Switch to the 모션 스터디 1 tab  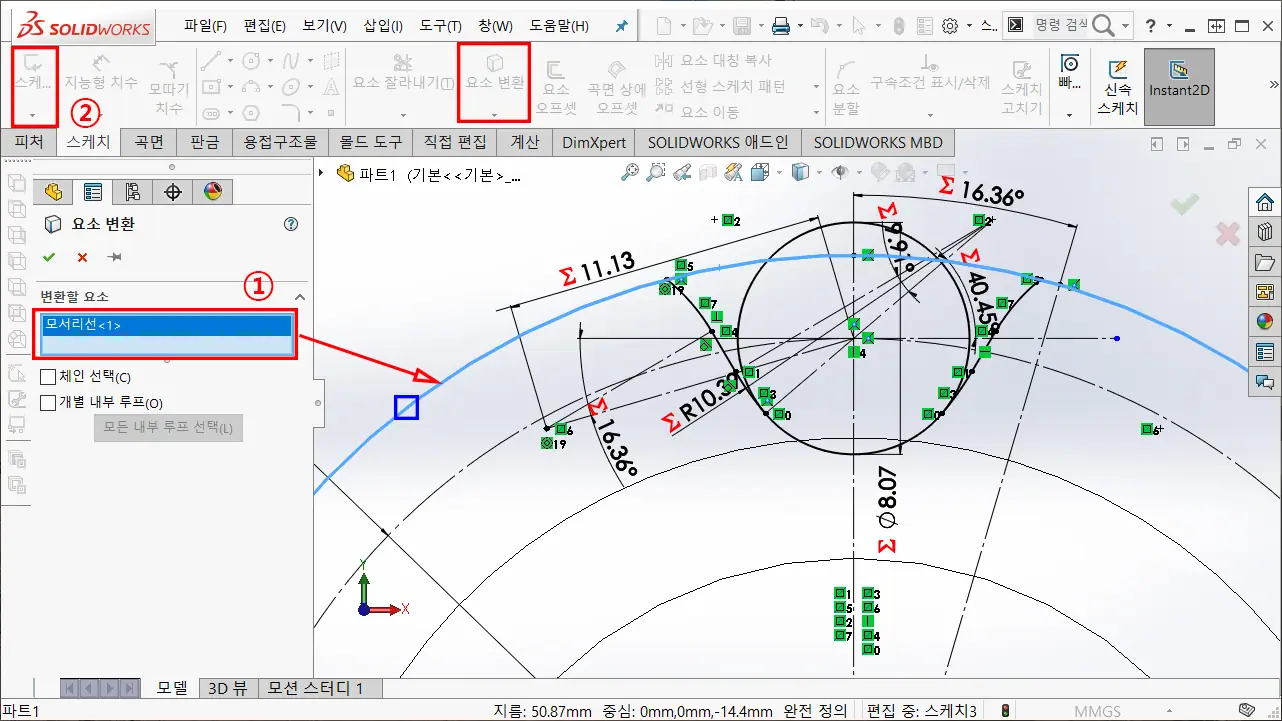(320, 688)
